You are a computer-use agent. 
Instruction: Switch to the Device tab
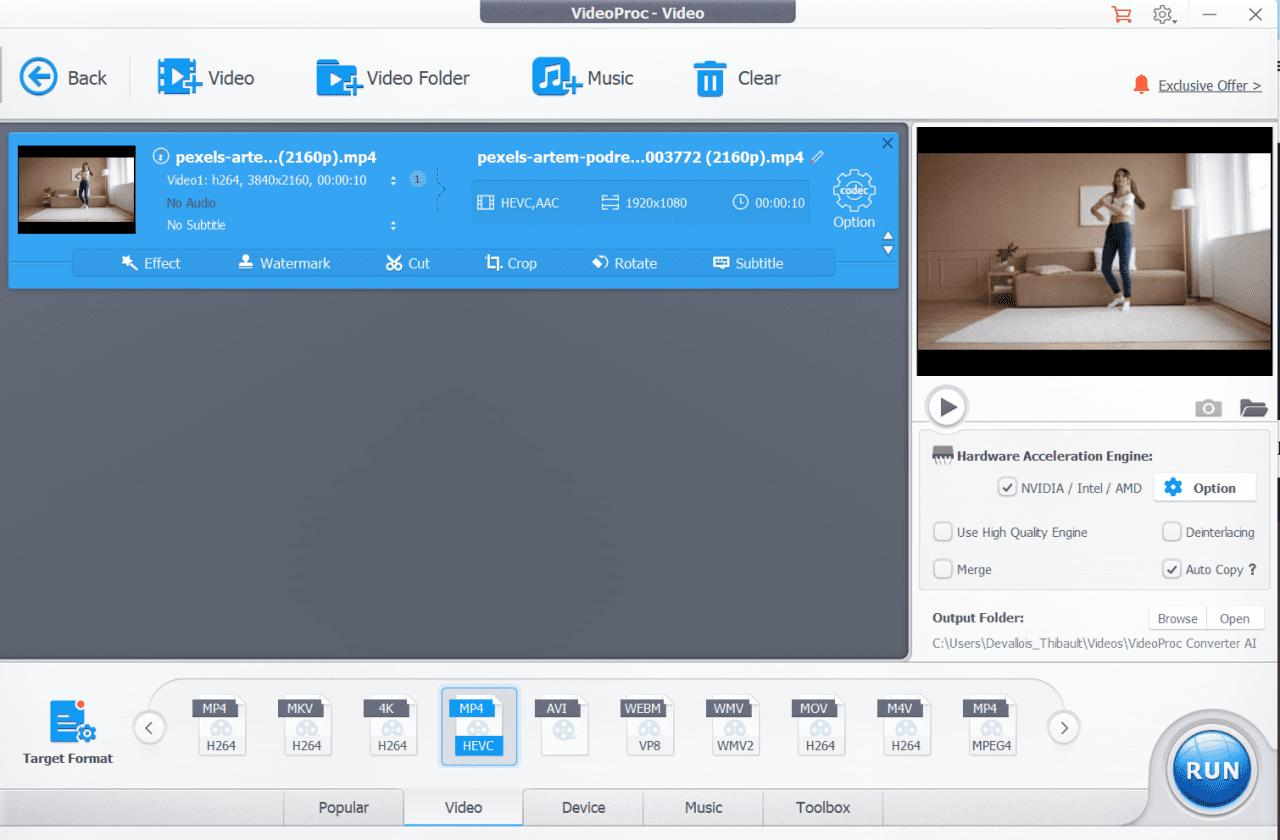click(x=583, y=807)
